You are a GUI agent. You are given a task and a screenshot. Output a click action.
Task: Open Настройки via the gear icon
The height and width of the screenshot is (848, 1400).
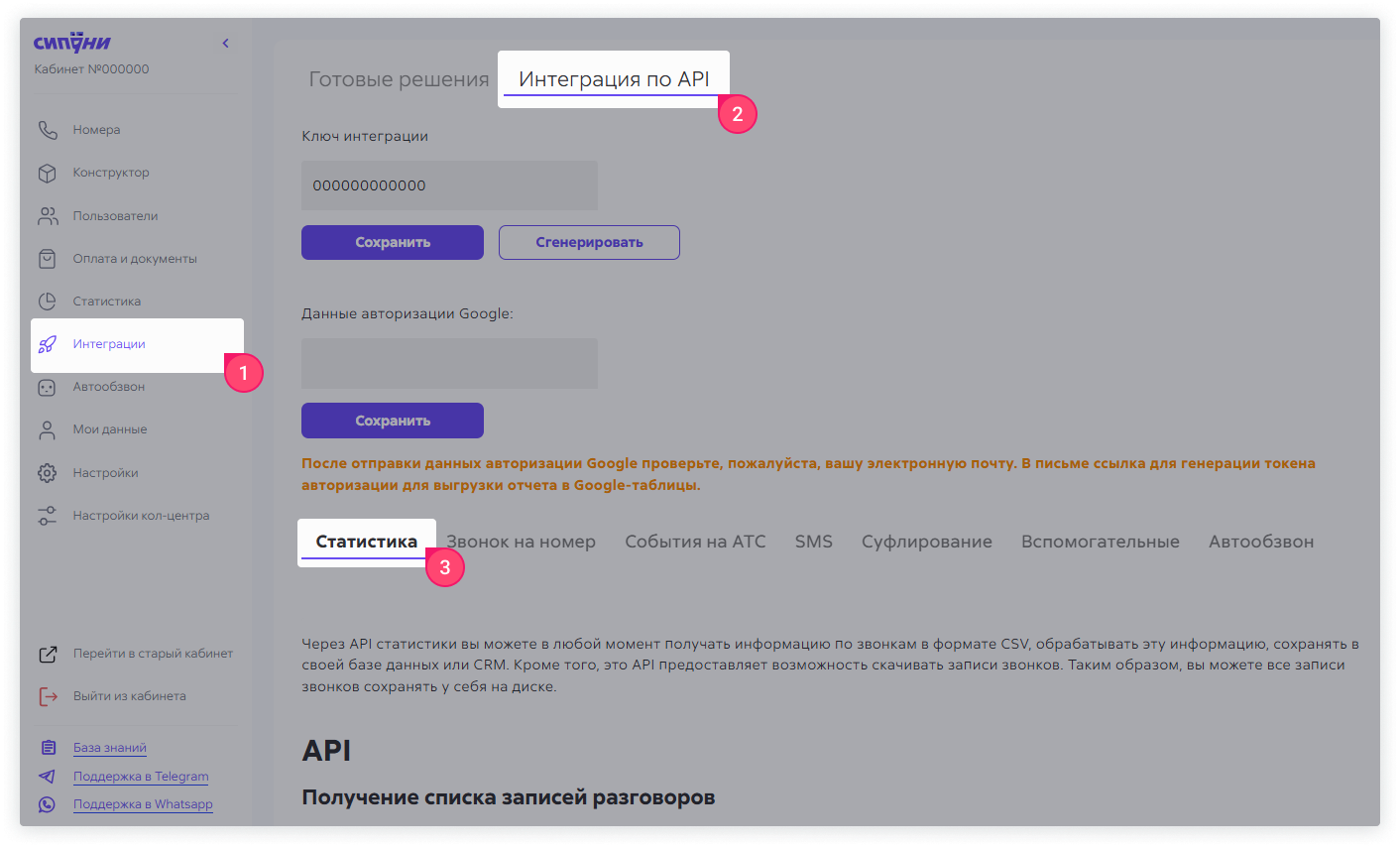(46, 472)
